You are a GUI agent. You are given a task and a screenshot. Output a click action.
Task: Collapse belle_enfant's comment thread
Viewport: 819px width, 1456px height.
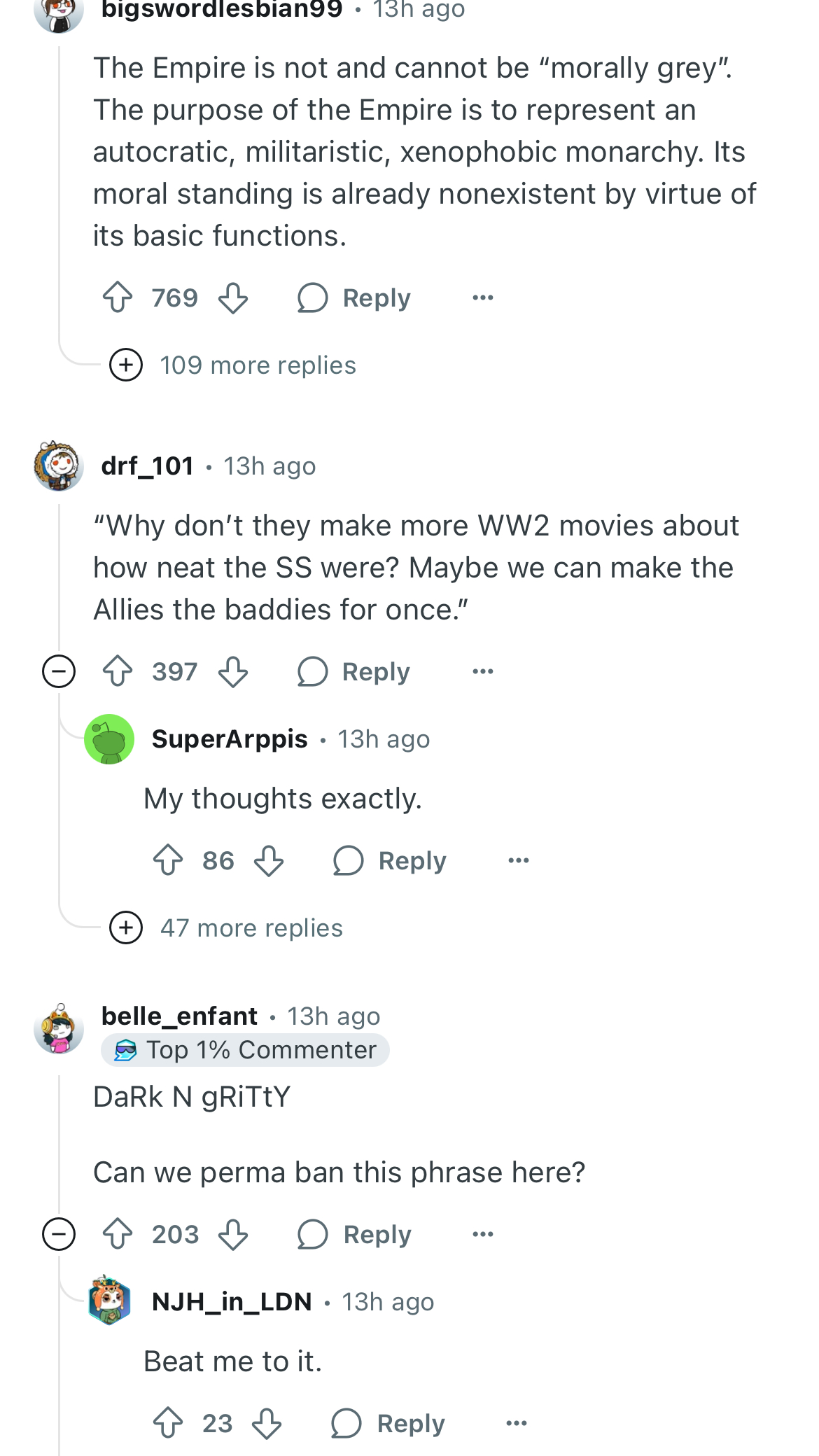[59, 1234]
